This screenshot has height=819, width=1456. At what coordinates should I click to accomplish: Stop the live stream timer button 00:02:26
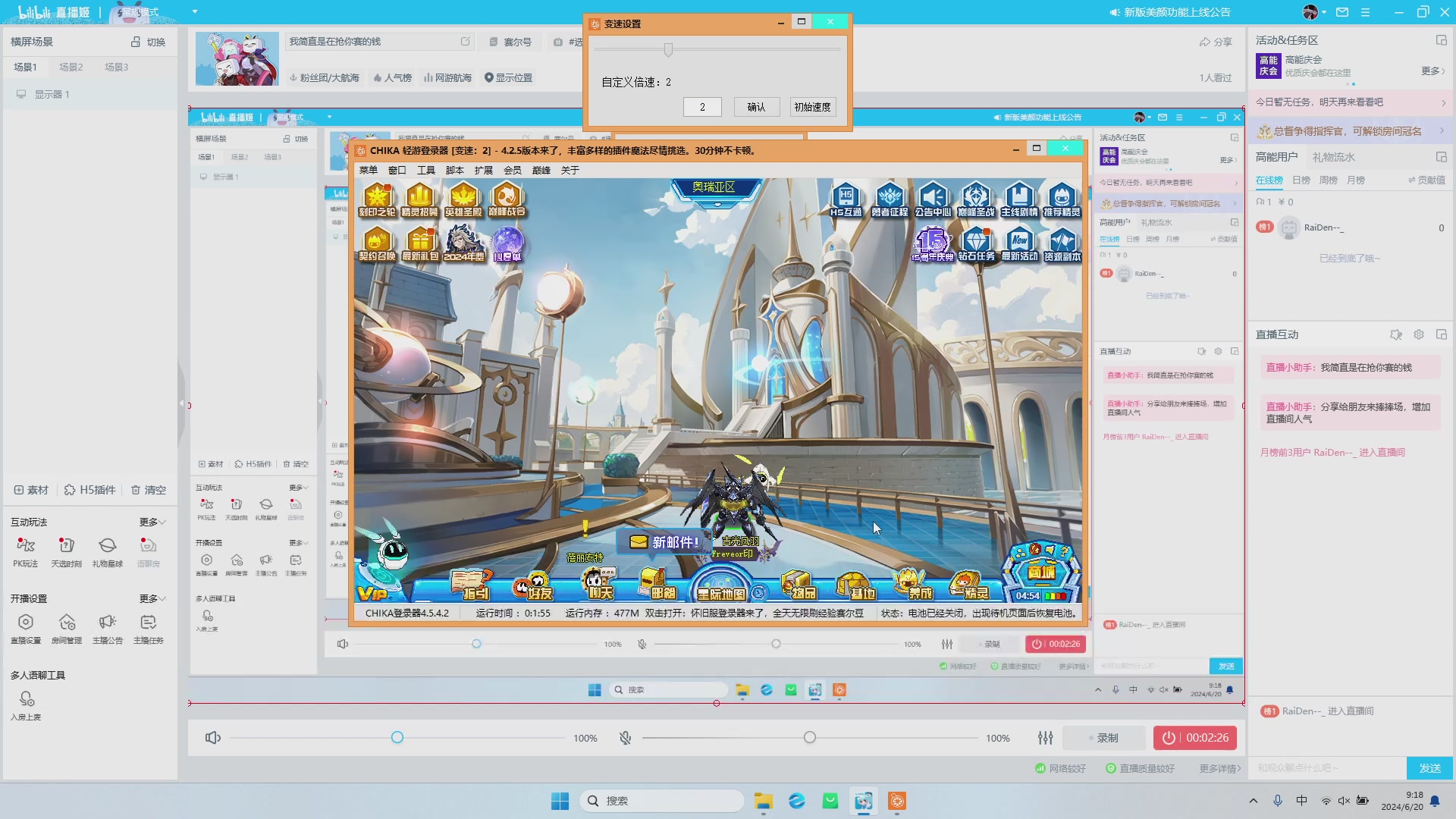1195,738
